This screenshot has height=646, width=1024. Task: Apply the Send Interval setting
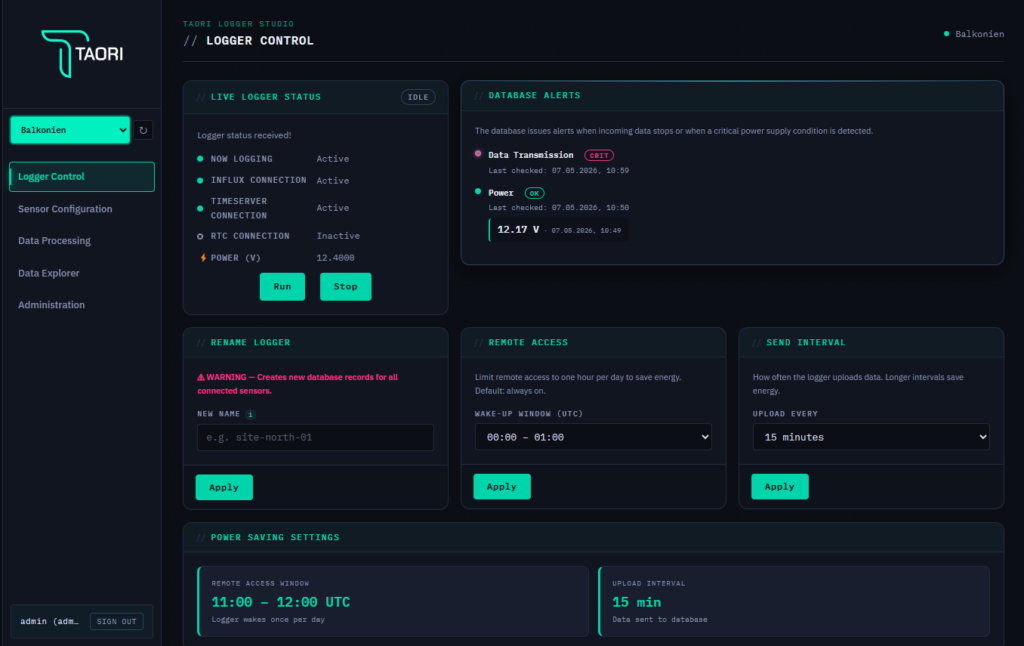coord(780,487)
